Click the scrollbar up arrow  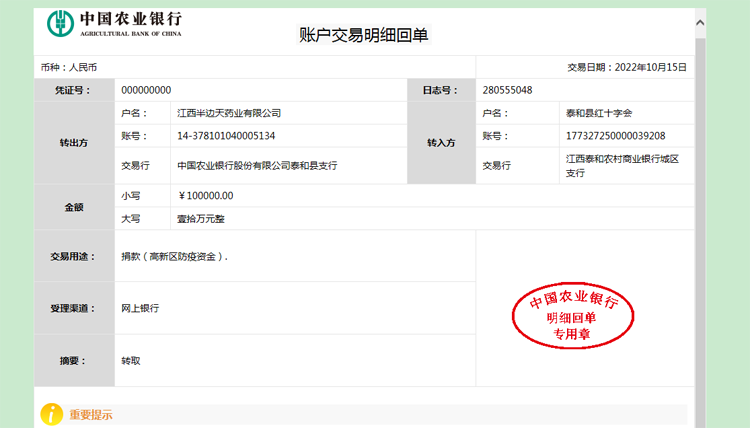[x=700, y=22]
